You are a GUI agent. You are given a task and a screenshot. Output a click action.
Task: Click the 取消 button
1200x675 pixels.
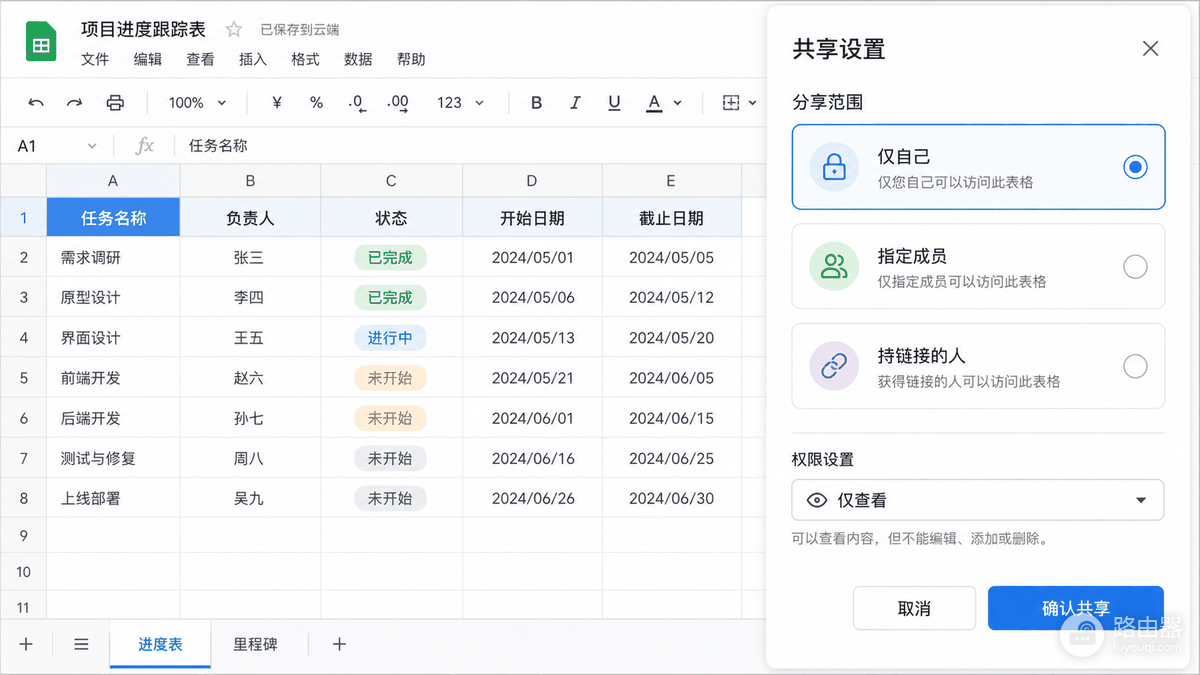(x=914, y=608)
